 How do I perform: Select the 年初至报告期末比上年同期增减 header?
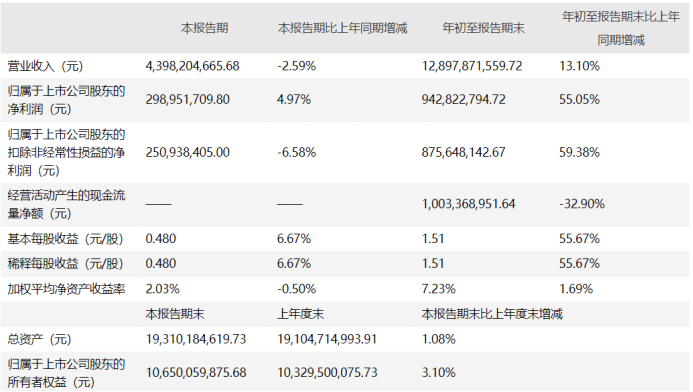tap(621, 28)
